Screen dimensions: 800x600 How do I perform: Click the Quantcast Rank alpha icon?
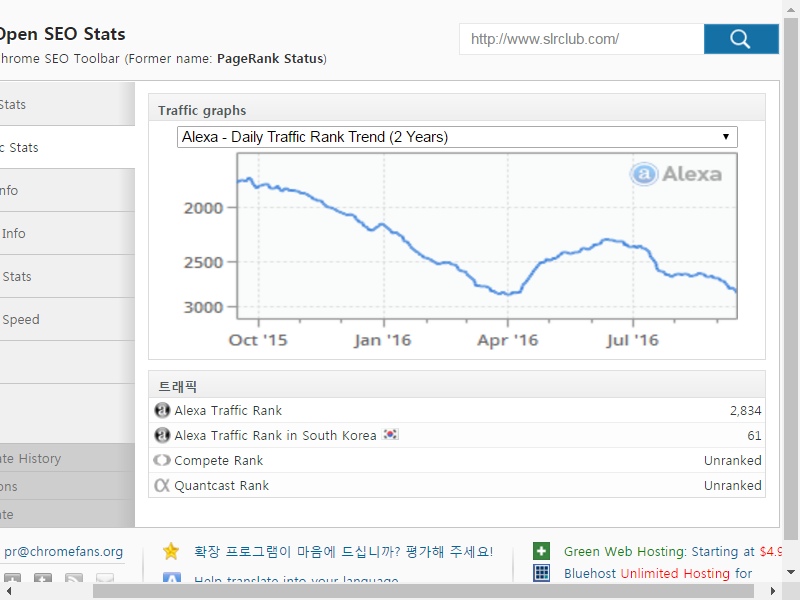[x=162, y=485]
